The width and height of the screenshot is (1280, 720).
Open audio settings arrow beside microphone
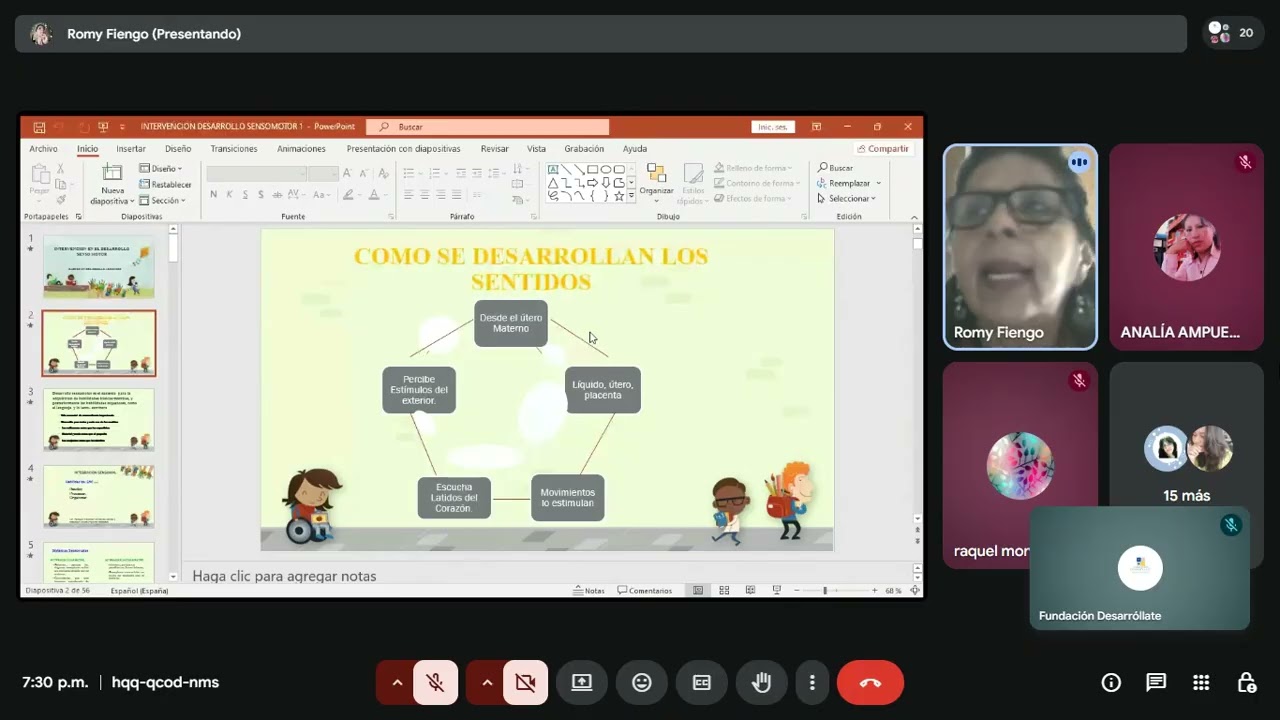[x=396, y=682]
